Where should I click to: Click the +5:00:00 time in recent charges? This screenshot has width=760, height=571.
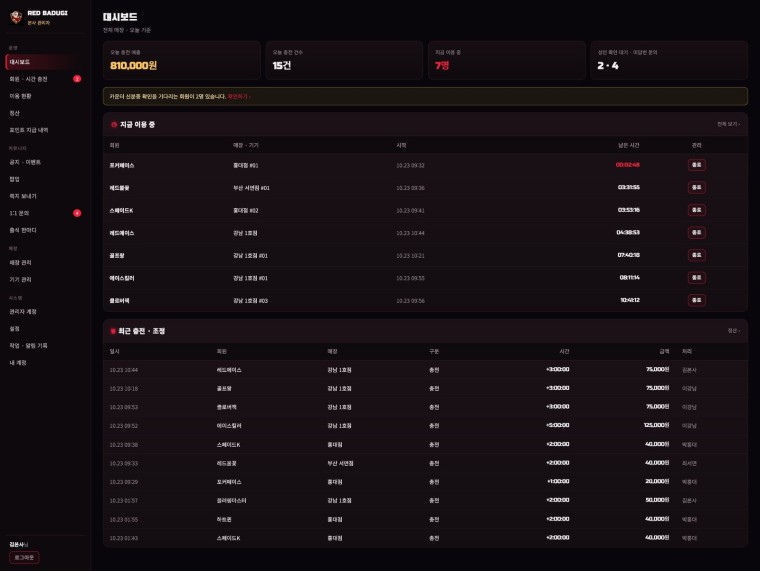click(x=557, y=425)
